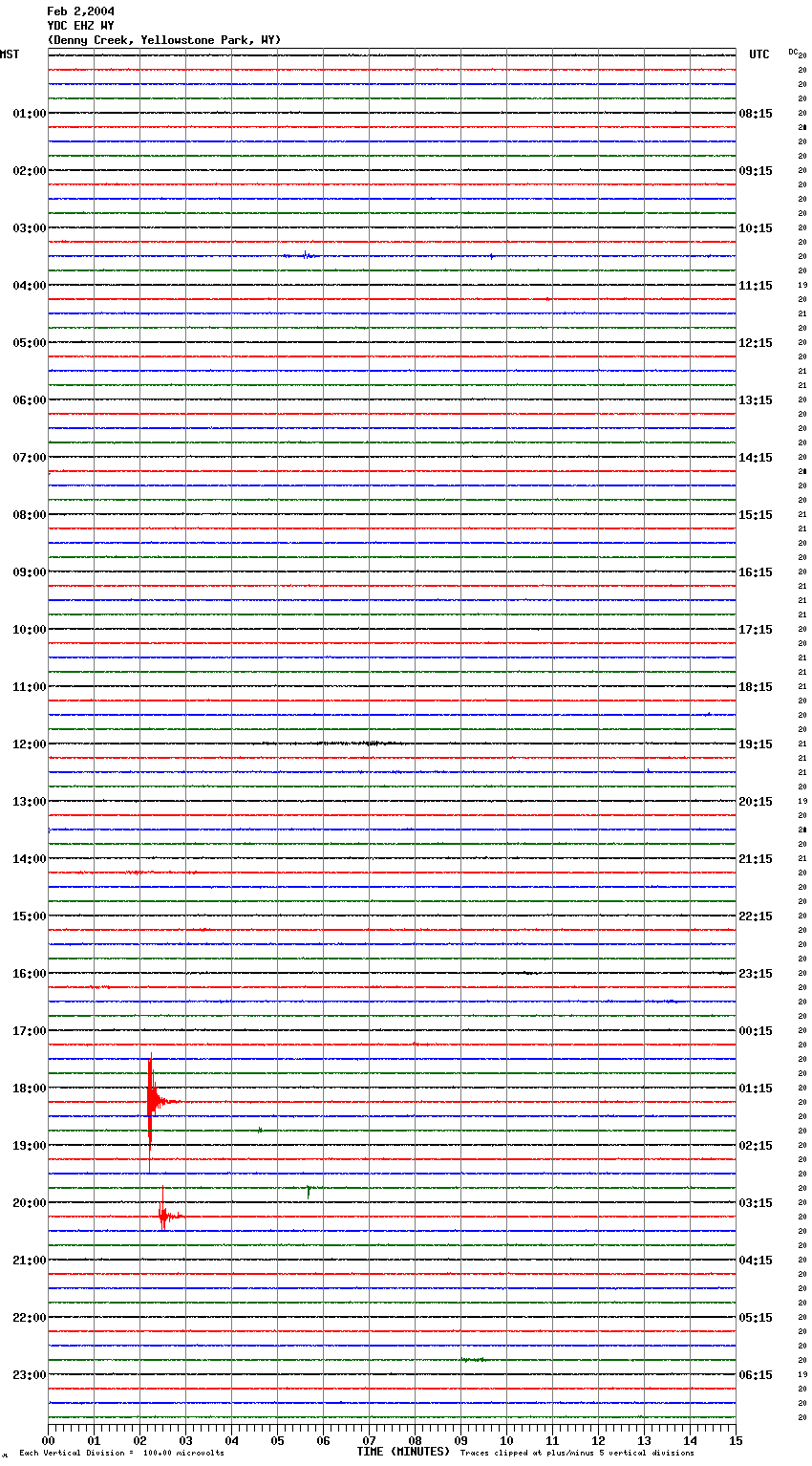Click the 00 minute axis tick label

tap(48, 1440)
